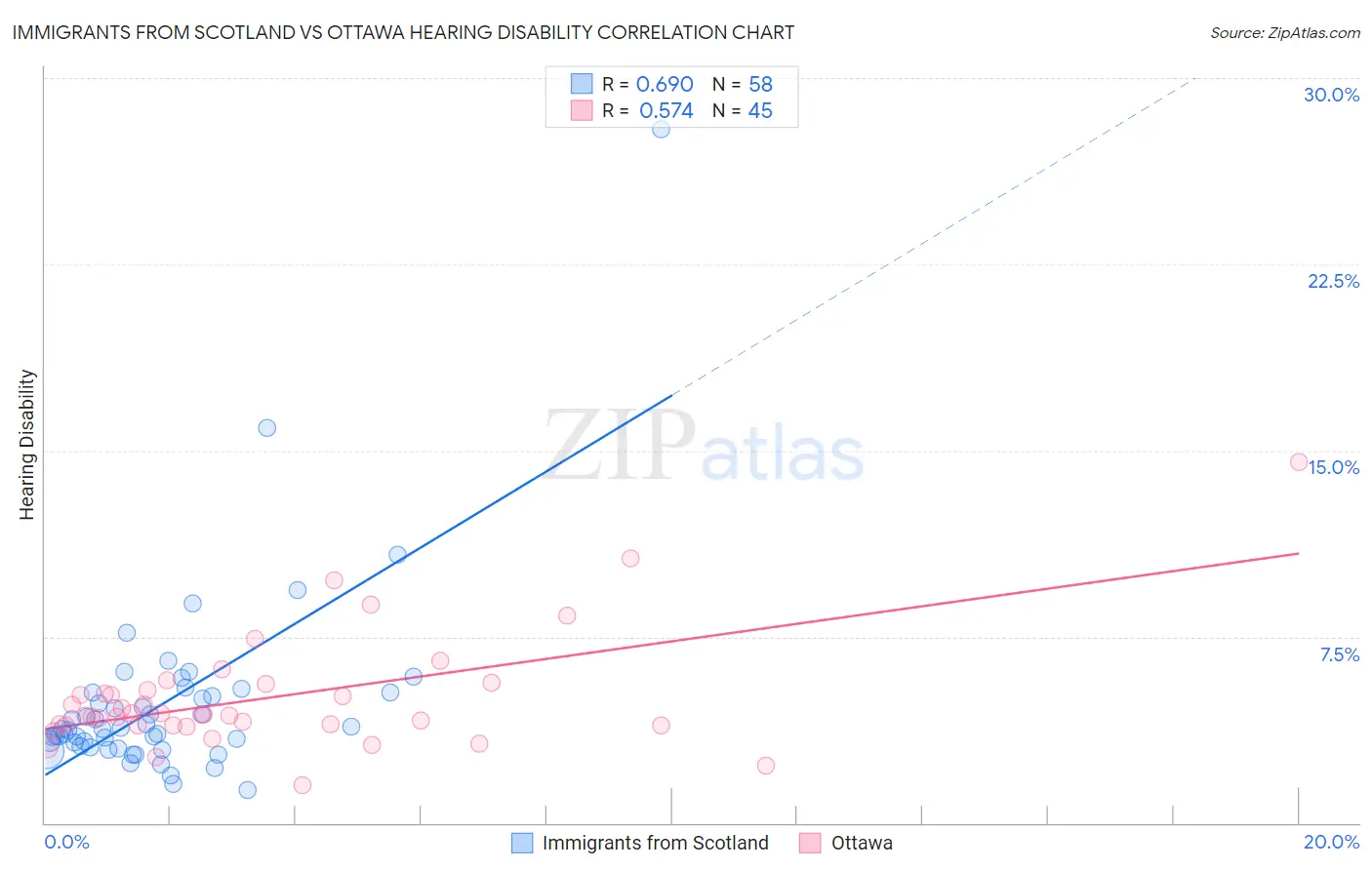Screen dimensions: 1372x870
Task: Click the pink point at bottom near 2.3%
Action: point(766,766)
